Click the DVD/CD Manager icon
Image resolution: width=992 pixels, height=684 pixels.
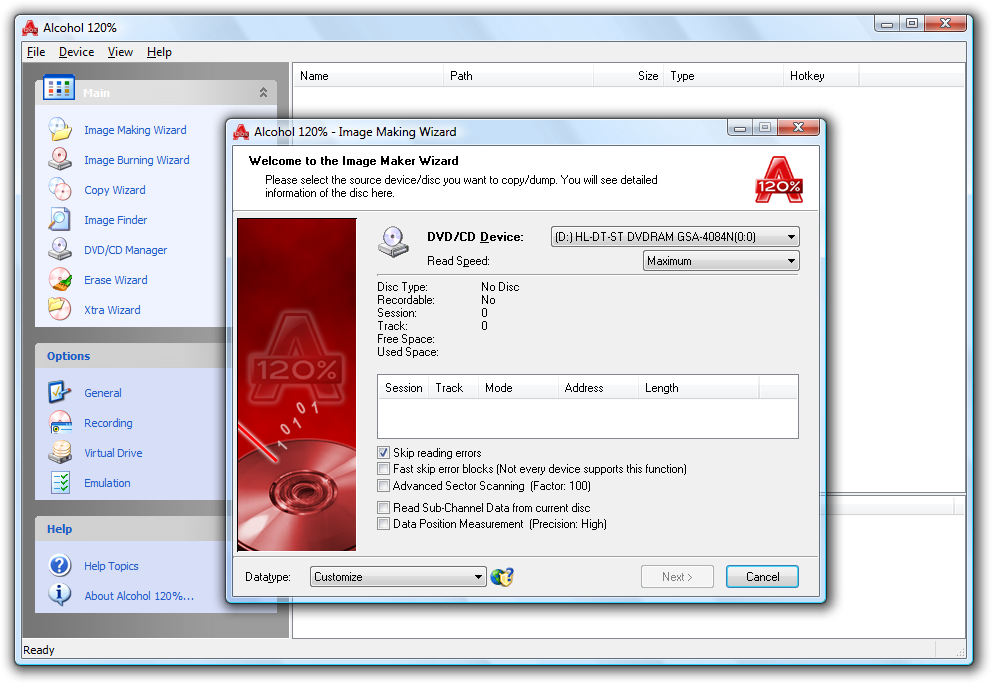click(60, 250)
